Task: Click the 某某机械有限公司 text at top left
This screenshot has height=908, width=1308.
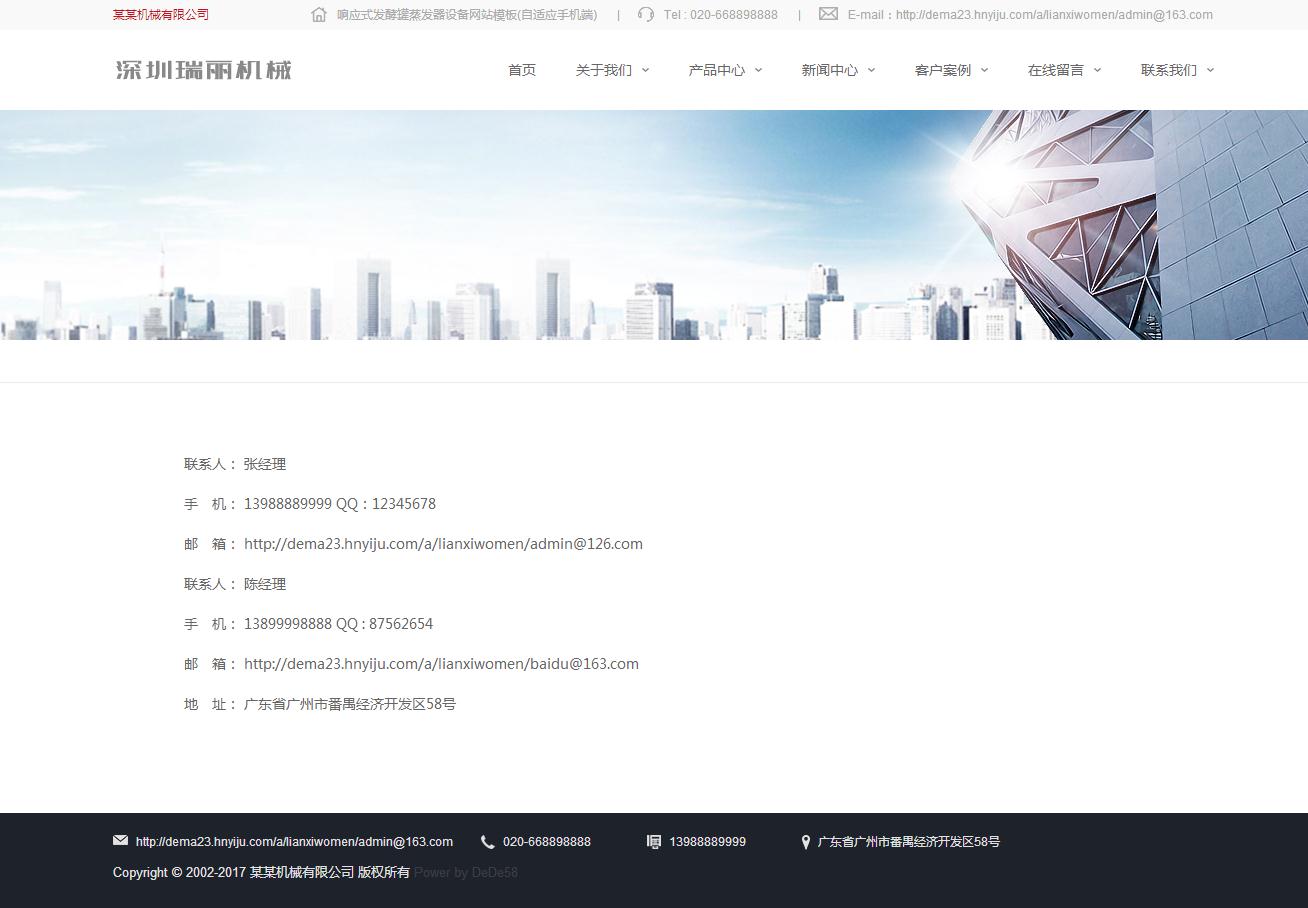Action: click(x=161, y=15)
